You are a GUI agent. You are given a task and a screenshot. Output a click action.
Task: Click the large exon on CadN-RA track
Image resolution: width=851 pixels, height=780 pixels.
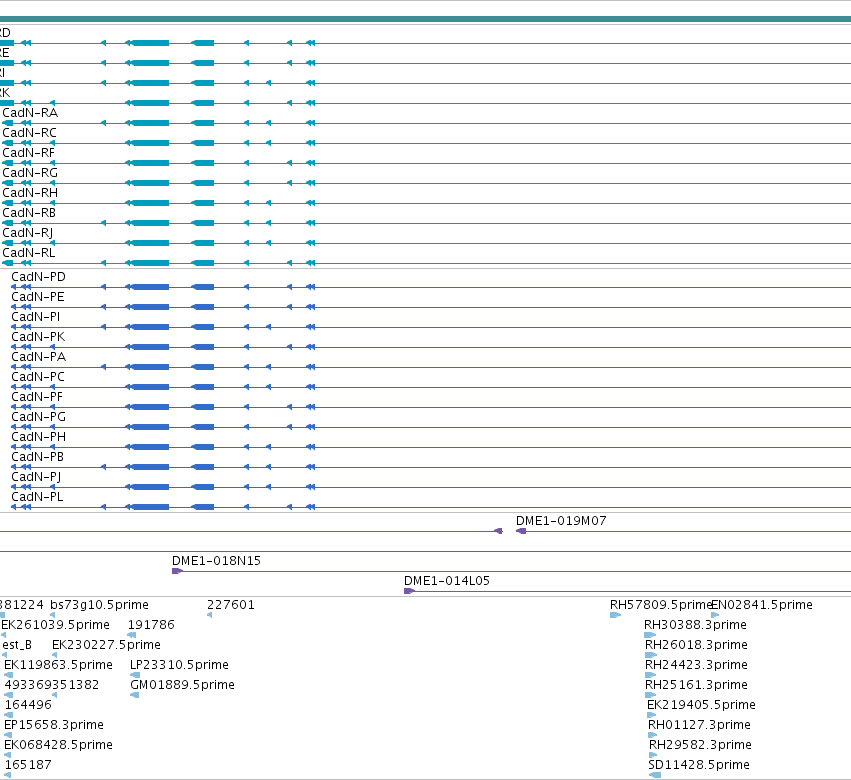(150, 123)
